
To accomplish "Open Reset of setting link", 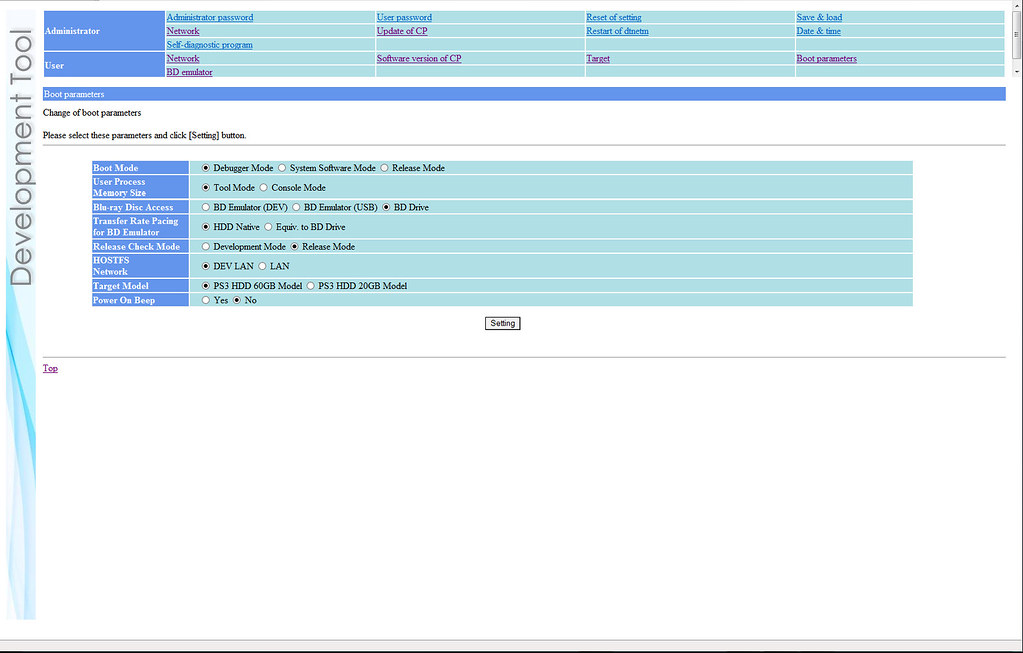I will (x=613, y=18).
